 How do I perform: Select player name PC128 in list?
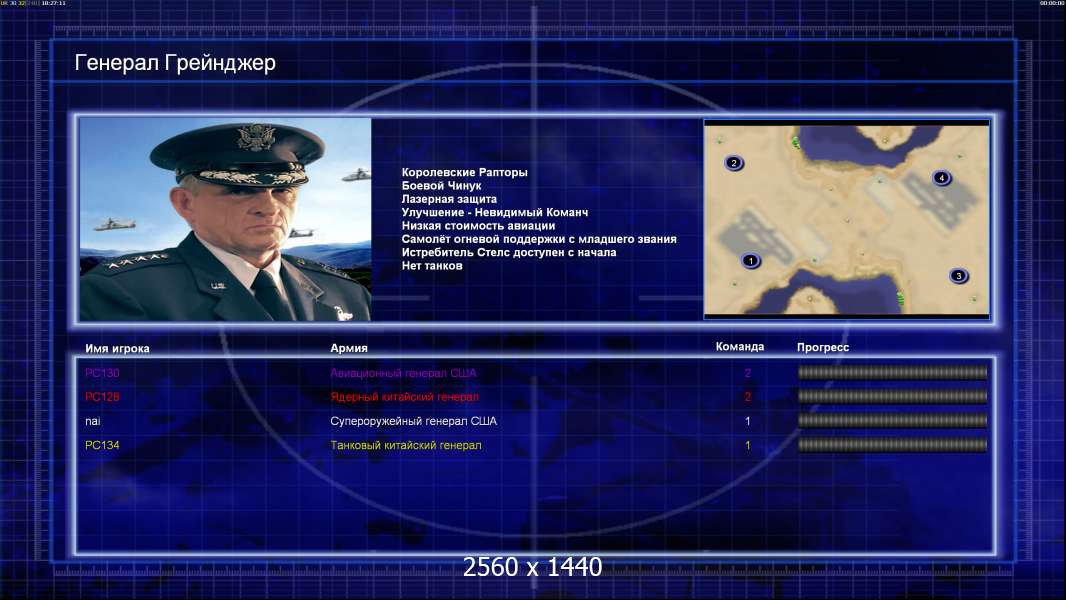tap(102, 397)
